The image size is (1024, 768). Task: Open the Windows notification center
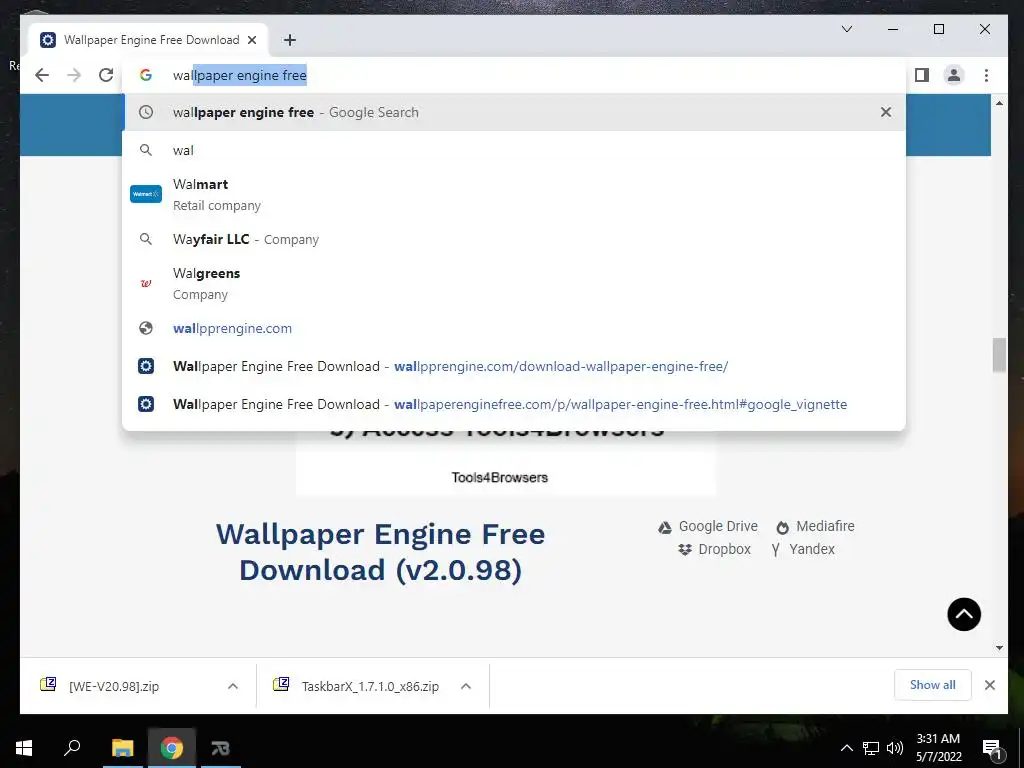click(992, 749)
